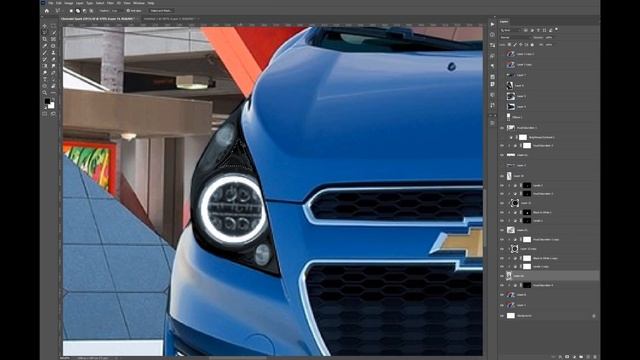Toggle Quick Mask mode icon
Screen dimensions: 640x360
tap(44, 114)
